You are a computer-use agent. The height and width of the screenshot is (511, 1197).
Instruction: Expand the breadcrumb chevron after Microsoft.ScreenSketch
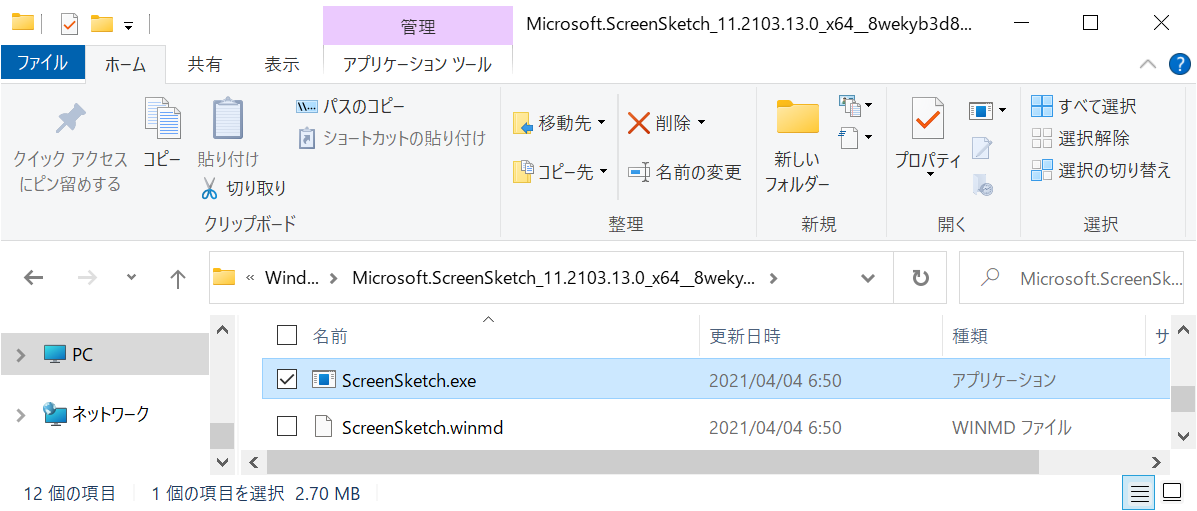coord(774,278)
